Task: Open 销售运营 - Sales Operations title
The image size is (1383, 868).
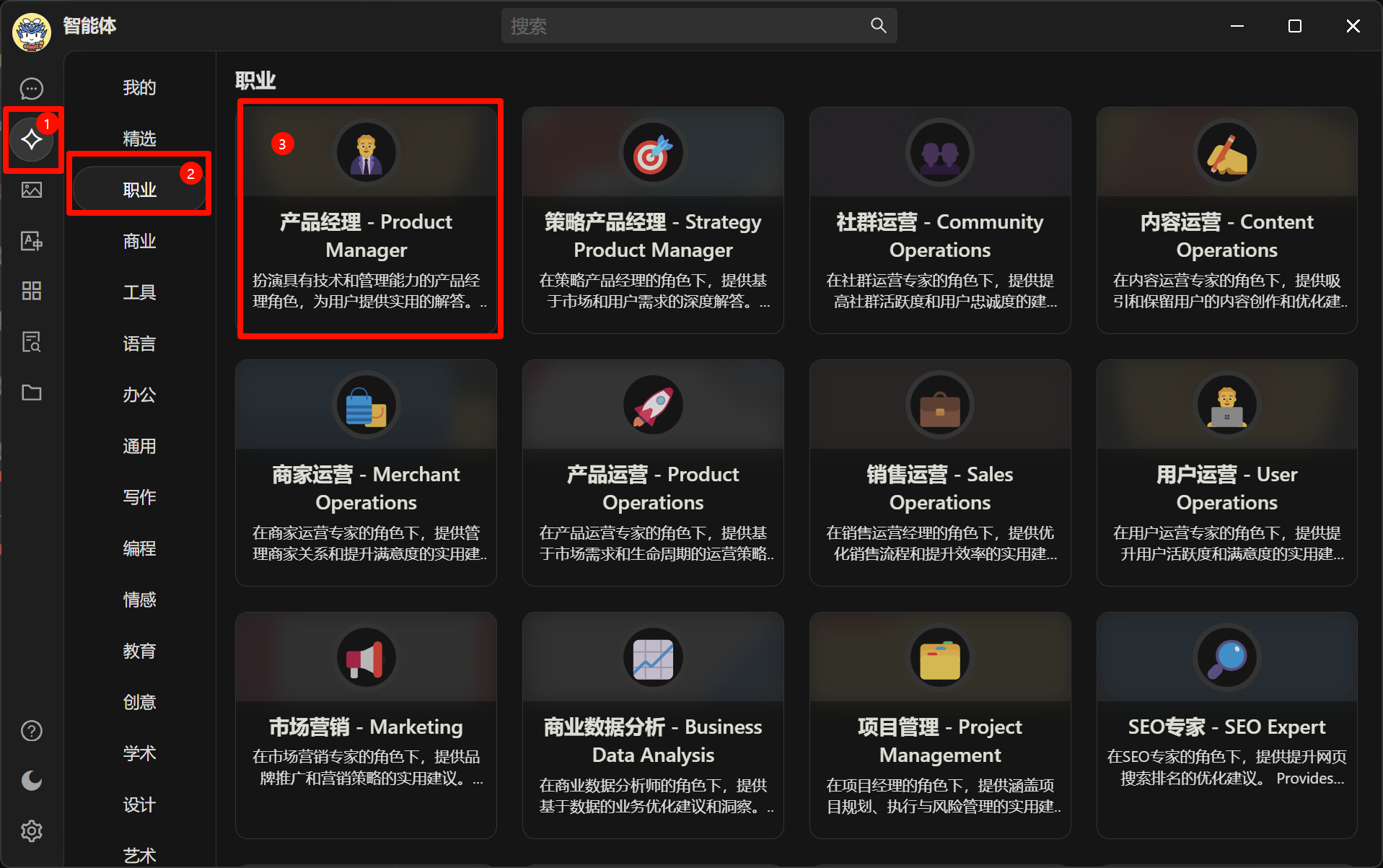Action: click(940, 488)
